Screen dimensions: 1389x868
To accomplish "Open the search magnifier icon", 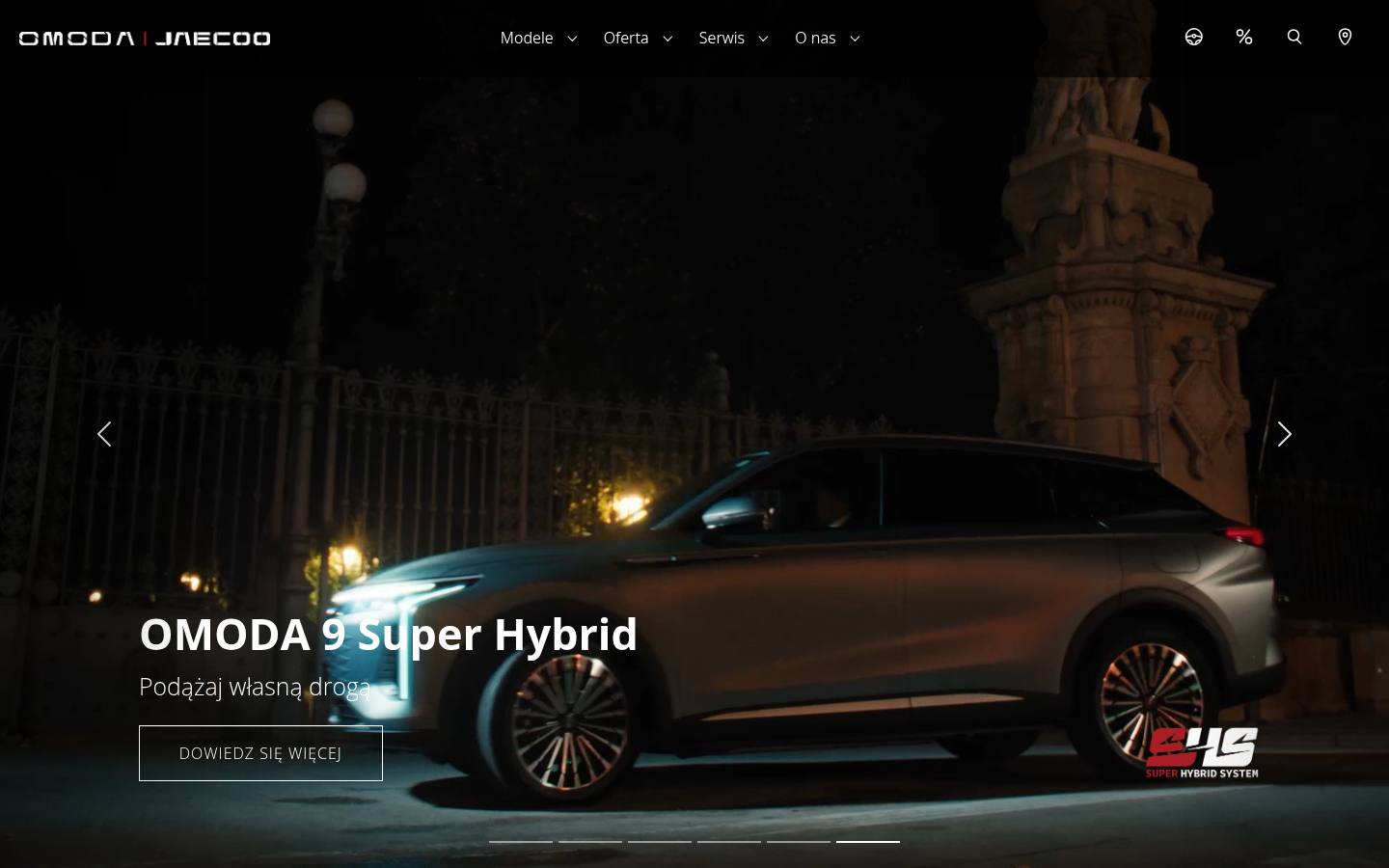I will 1294,38.
